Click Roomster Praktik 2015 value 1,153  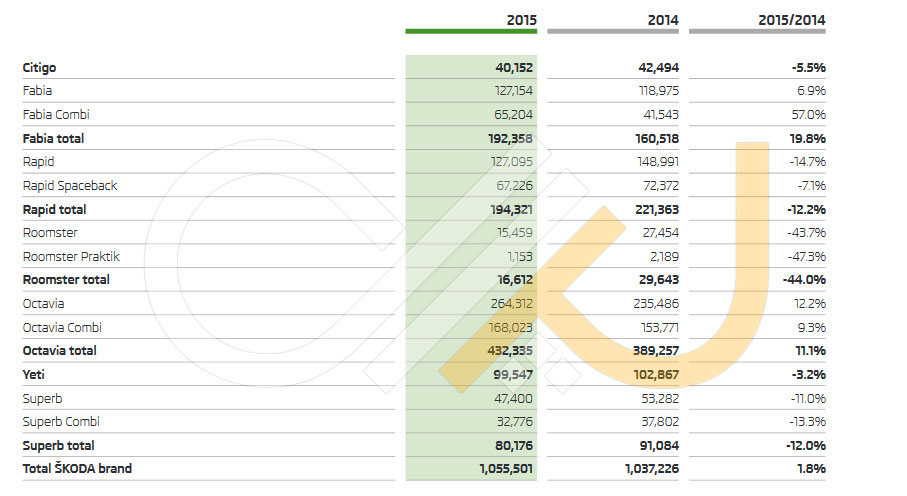(520, 256)
